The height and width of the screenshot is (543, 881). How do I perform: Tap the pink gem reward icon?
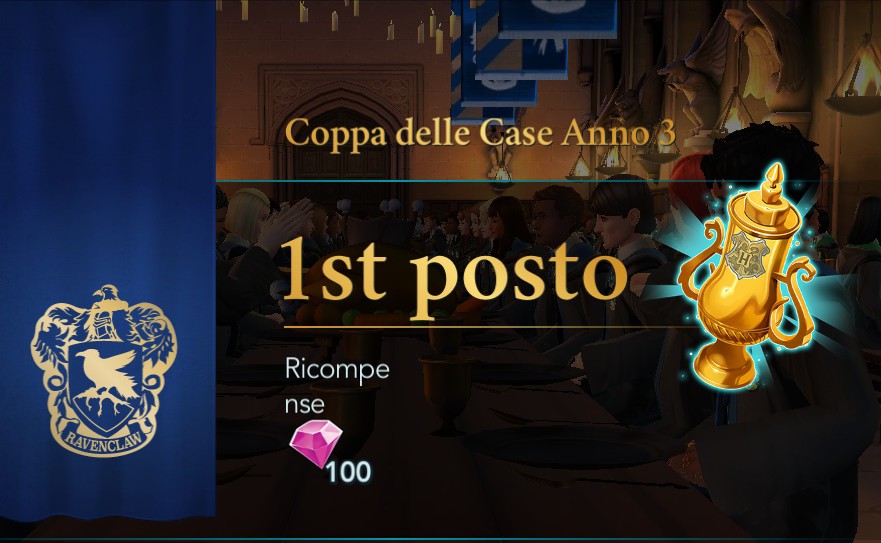click(316, 442)
